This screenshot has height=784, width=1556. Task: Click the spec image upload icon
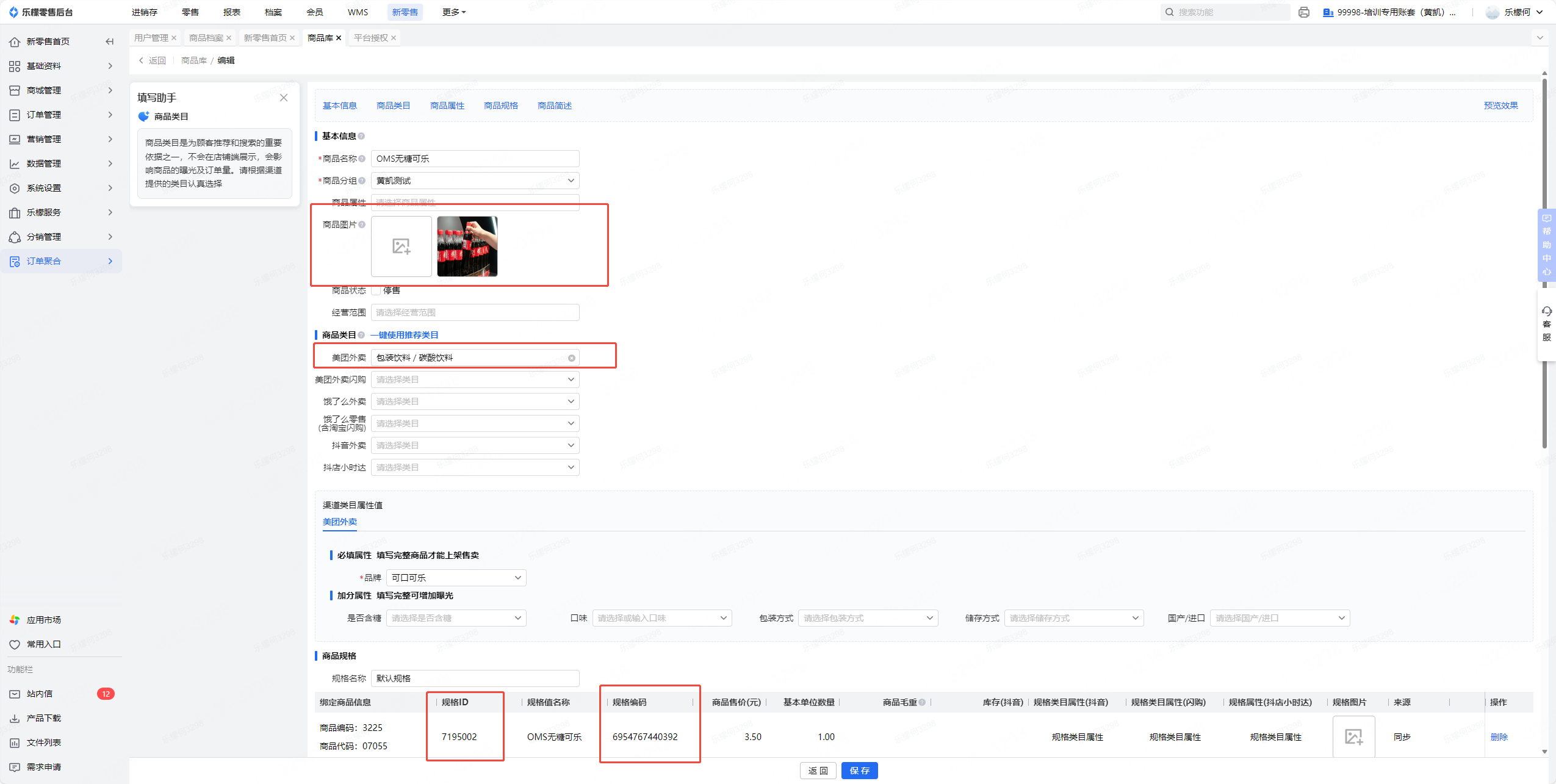[x=1353, y=736]
